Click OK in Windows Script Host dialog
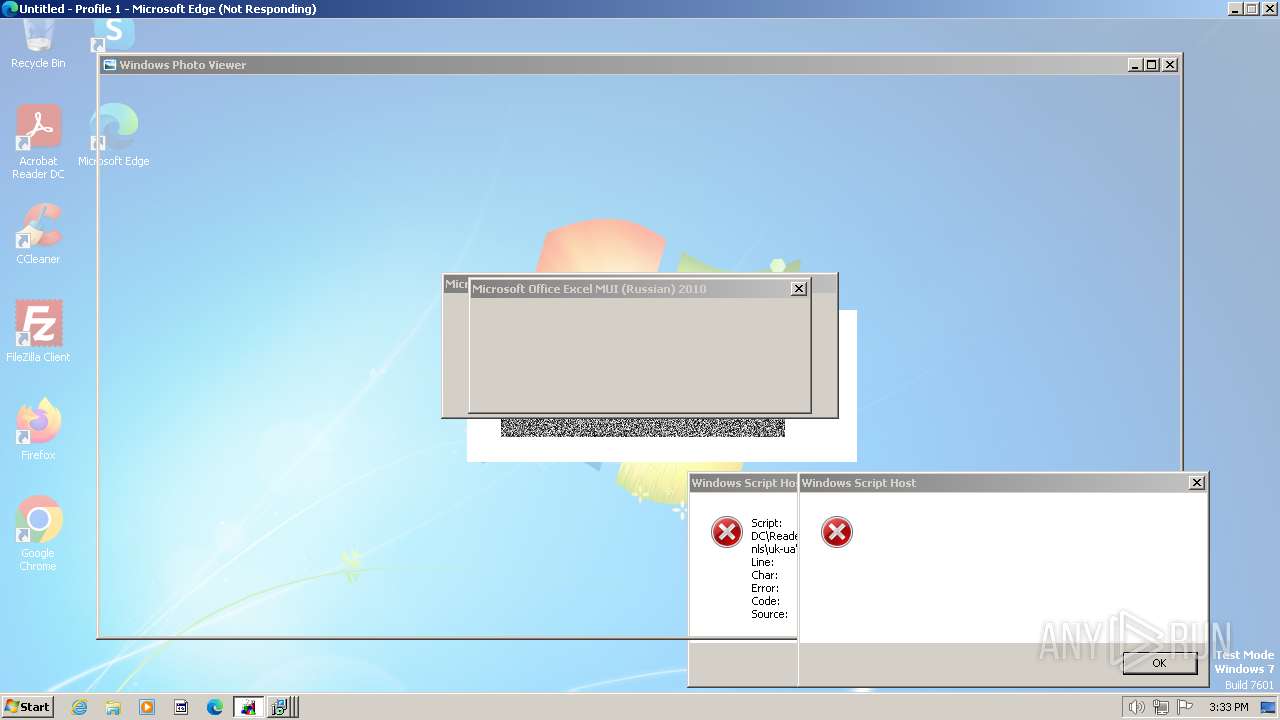This screenshot has height=720, width=1280. coord(1159,663)
